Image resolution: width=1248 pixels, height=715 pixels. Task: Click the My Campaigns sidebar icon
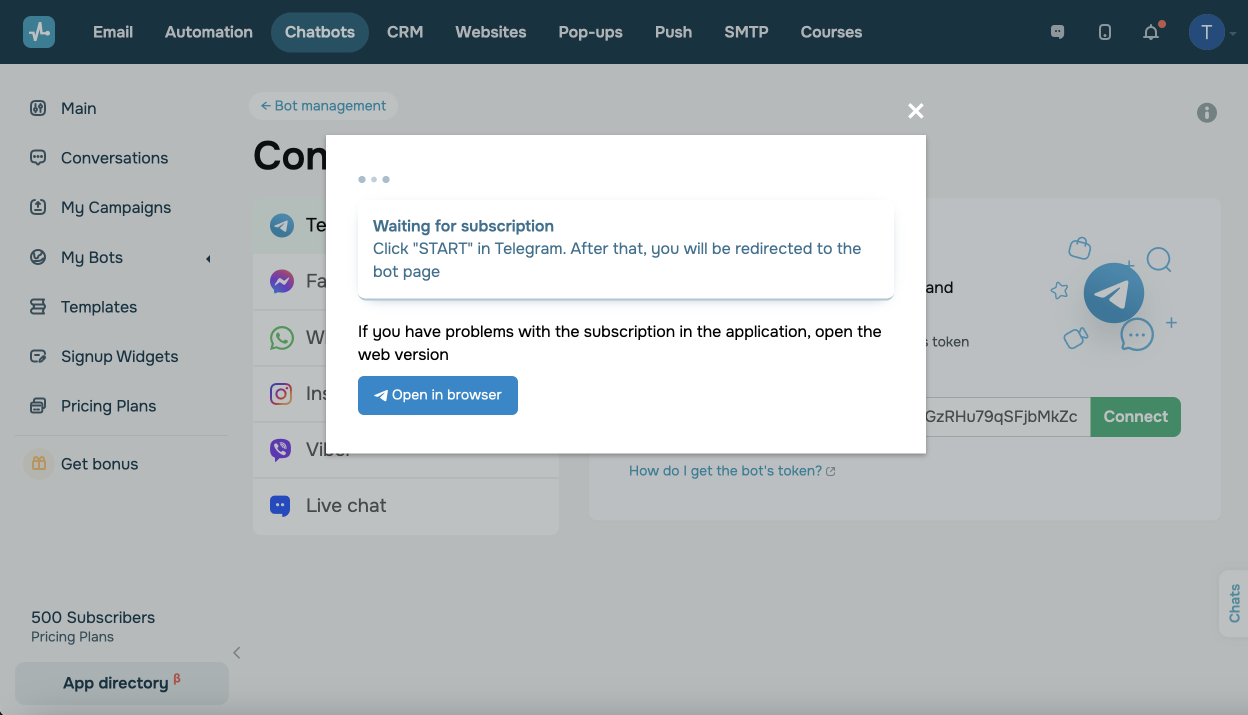(x=38, y=207)
